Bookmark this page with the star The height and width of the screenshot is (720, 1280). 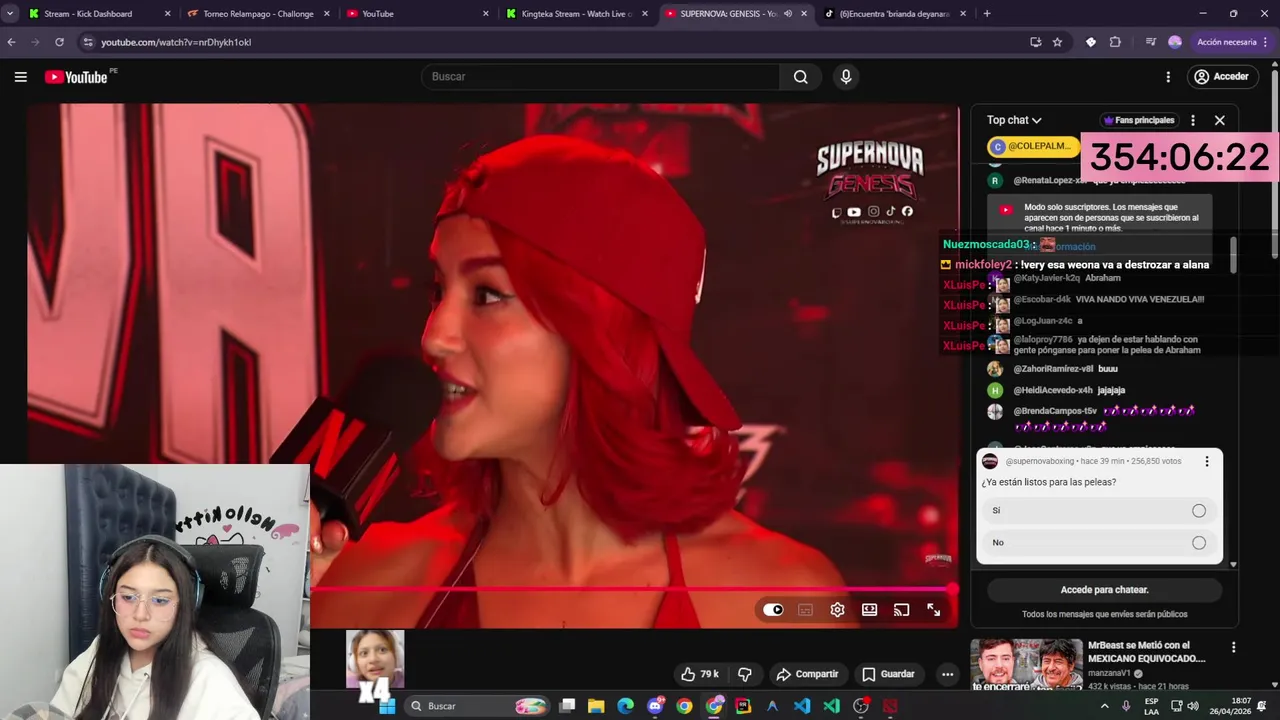click(1057, 42)
